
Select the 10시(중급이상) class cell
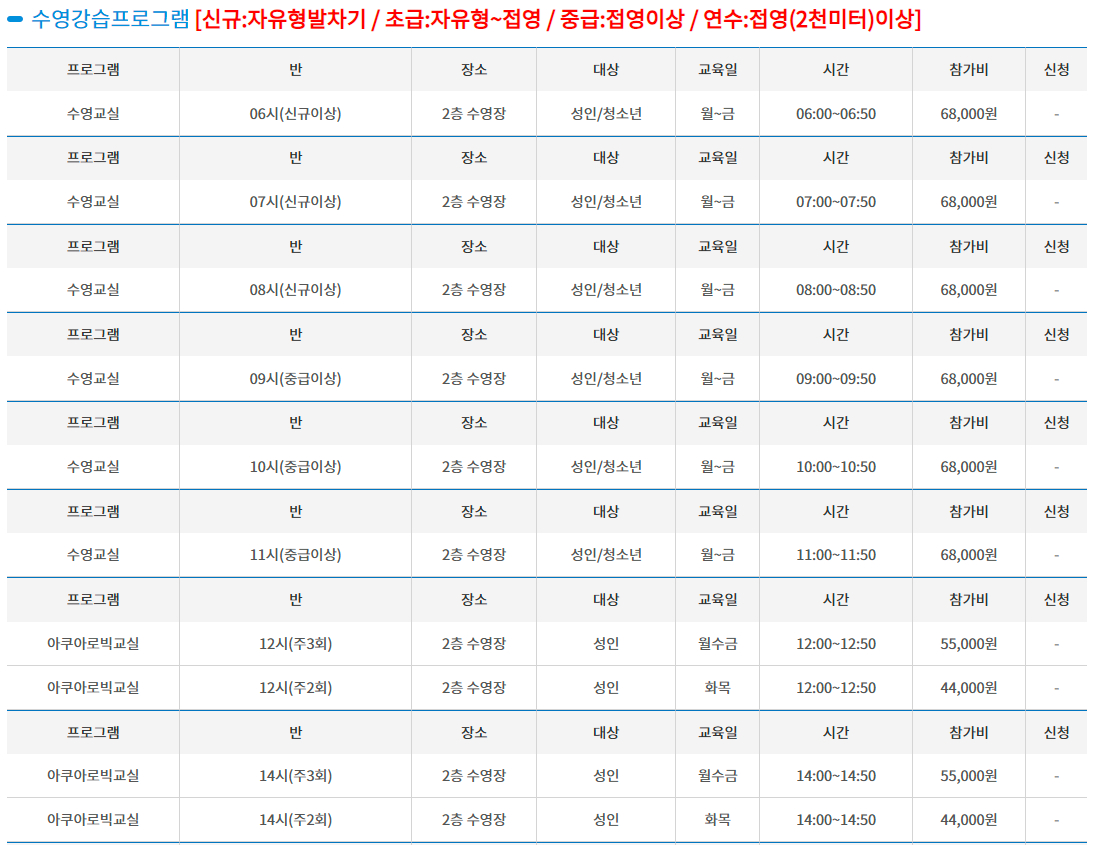(295, 467)
